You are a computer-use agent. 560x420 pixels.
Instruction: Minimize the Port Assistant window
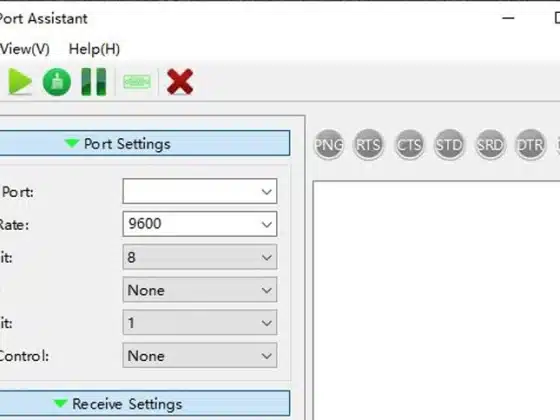point(508,18)
